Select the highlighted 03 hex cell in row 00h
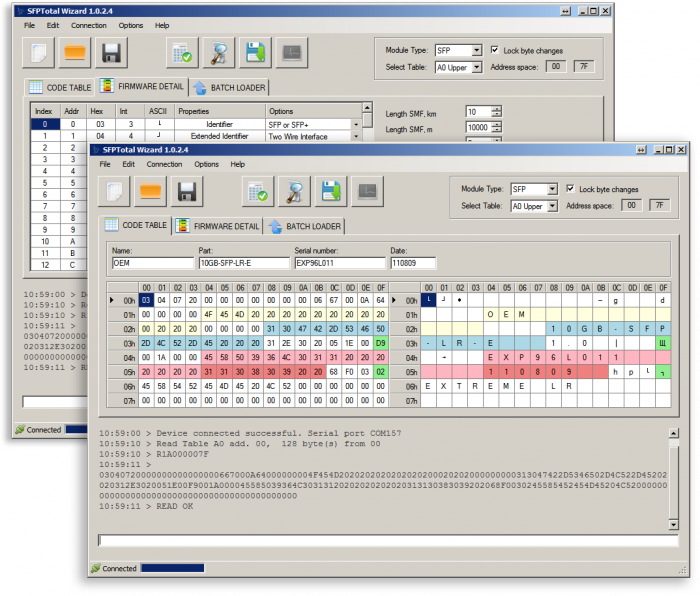Viewport: 700px width, 596px height. coord(146,300)
